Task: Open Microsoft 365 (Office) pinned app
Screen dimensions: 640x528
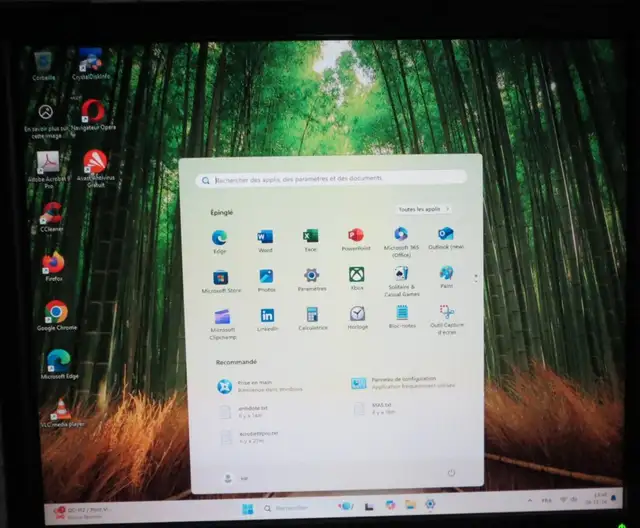Action: click(x=401, y=242)
